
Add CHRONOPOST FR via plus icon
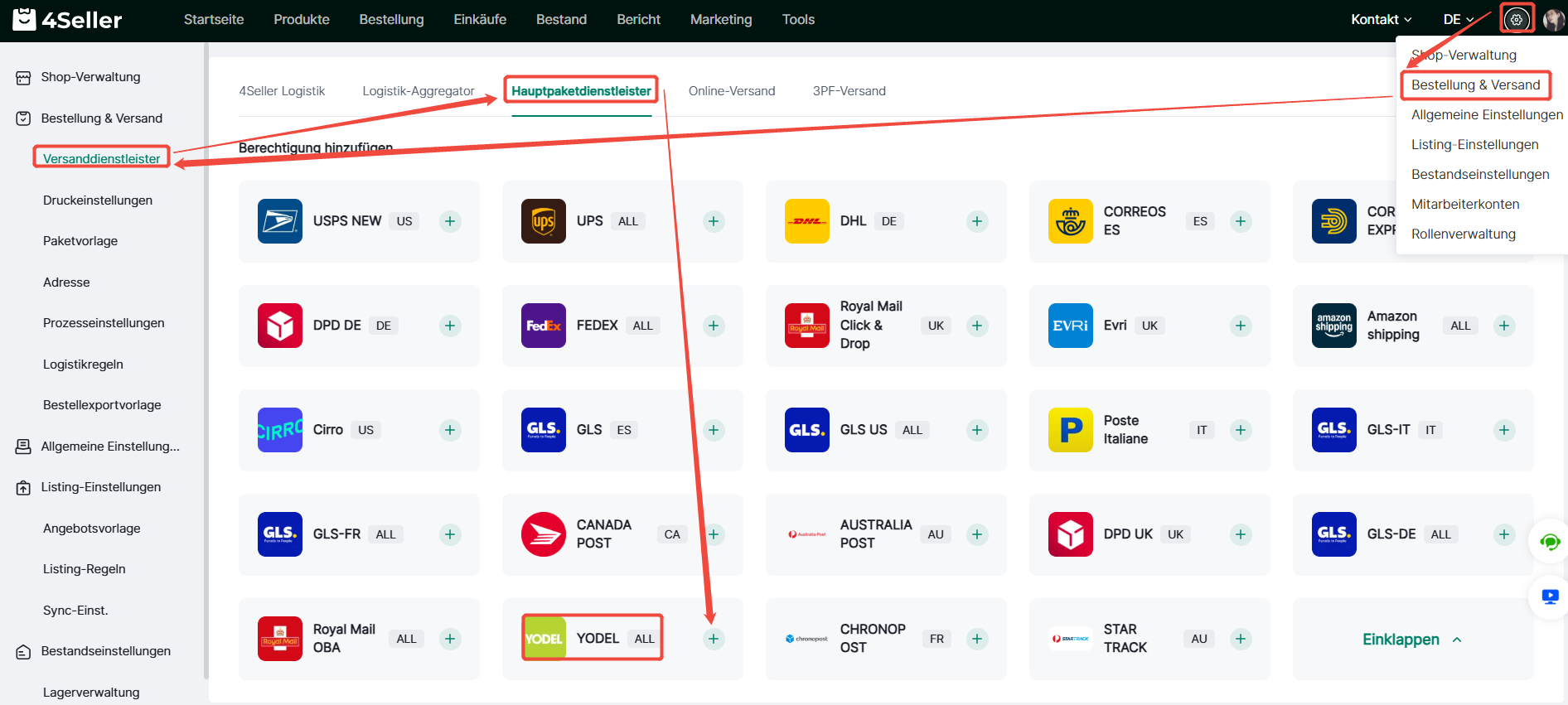tap(977, 639)
